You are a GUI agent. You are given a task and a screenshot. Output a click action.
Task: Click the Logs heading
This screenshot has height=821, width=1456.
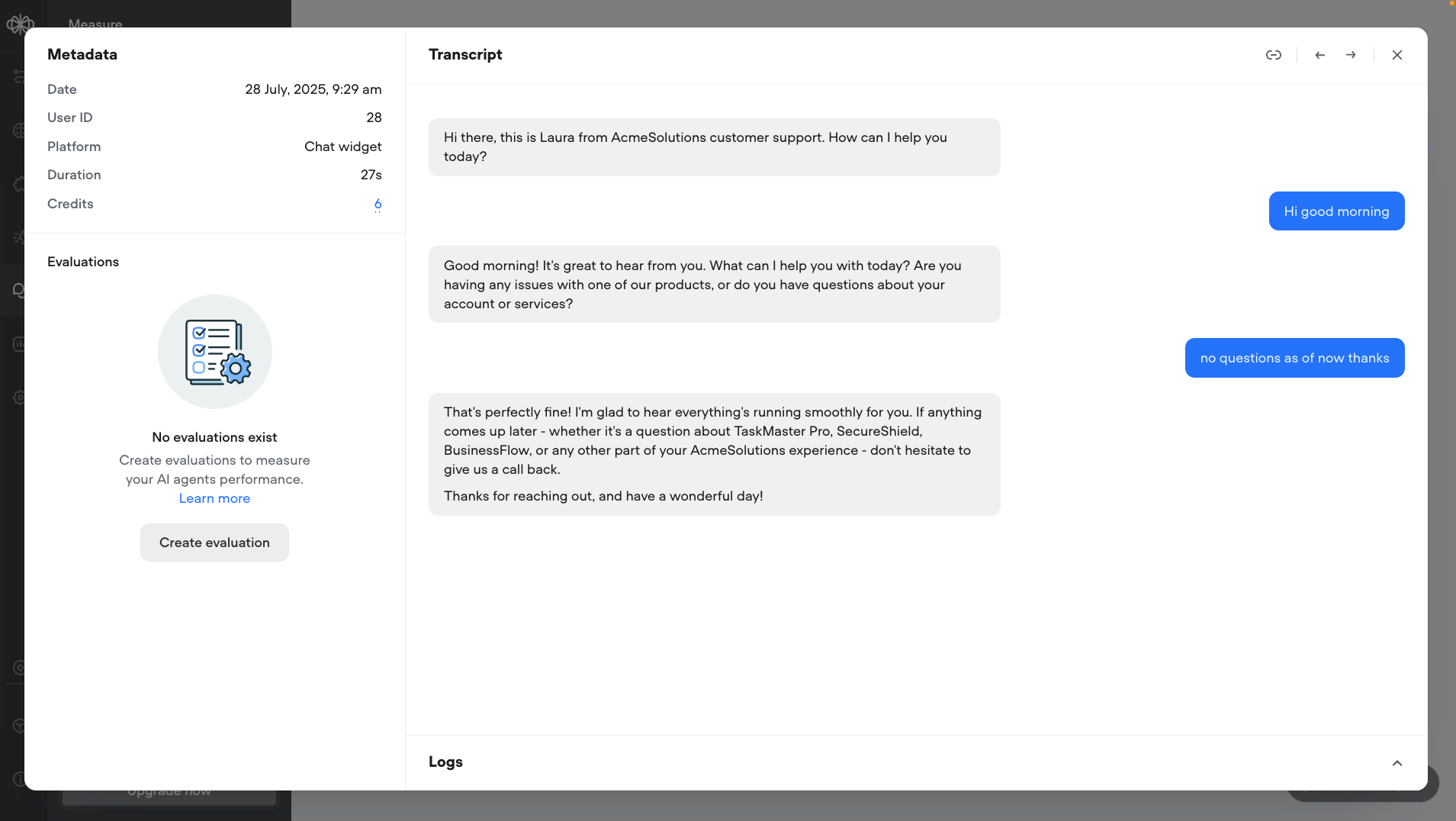pos(445,762)
